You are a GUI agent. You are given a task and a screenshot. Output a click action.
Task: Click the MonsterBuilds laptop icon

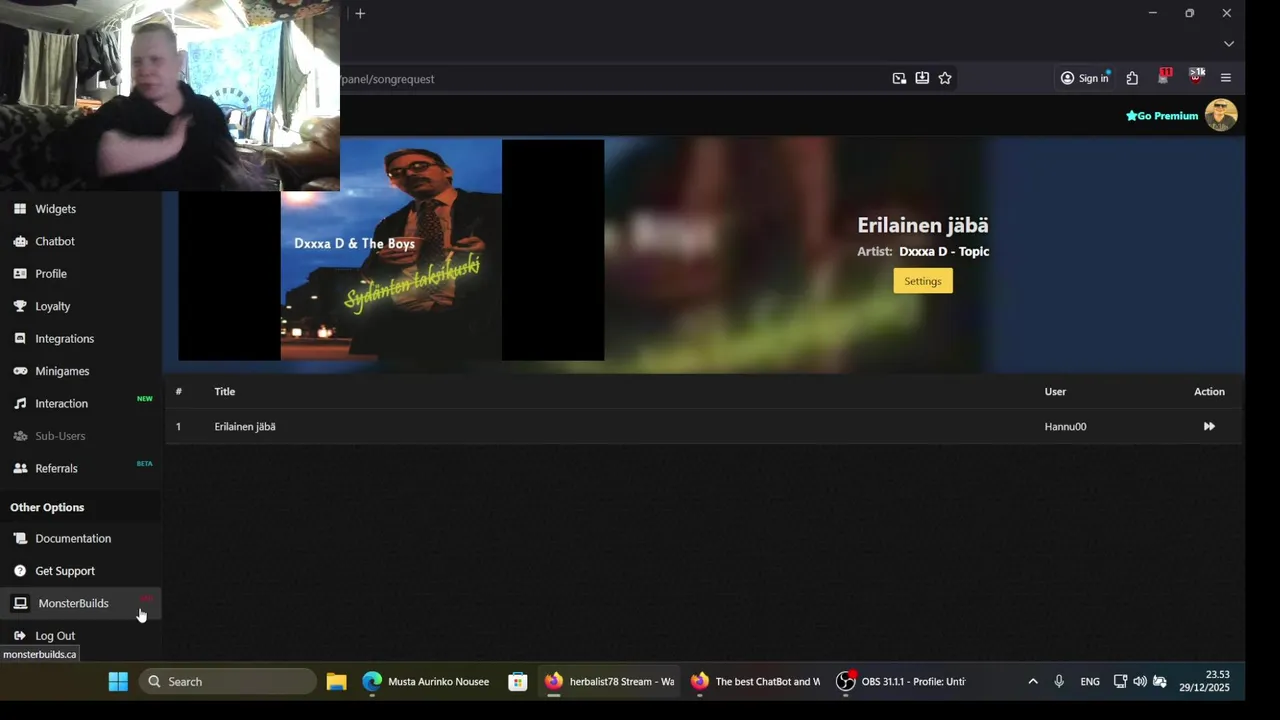coord(20,603)
